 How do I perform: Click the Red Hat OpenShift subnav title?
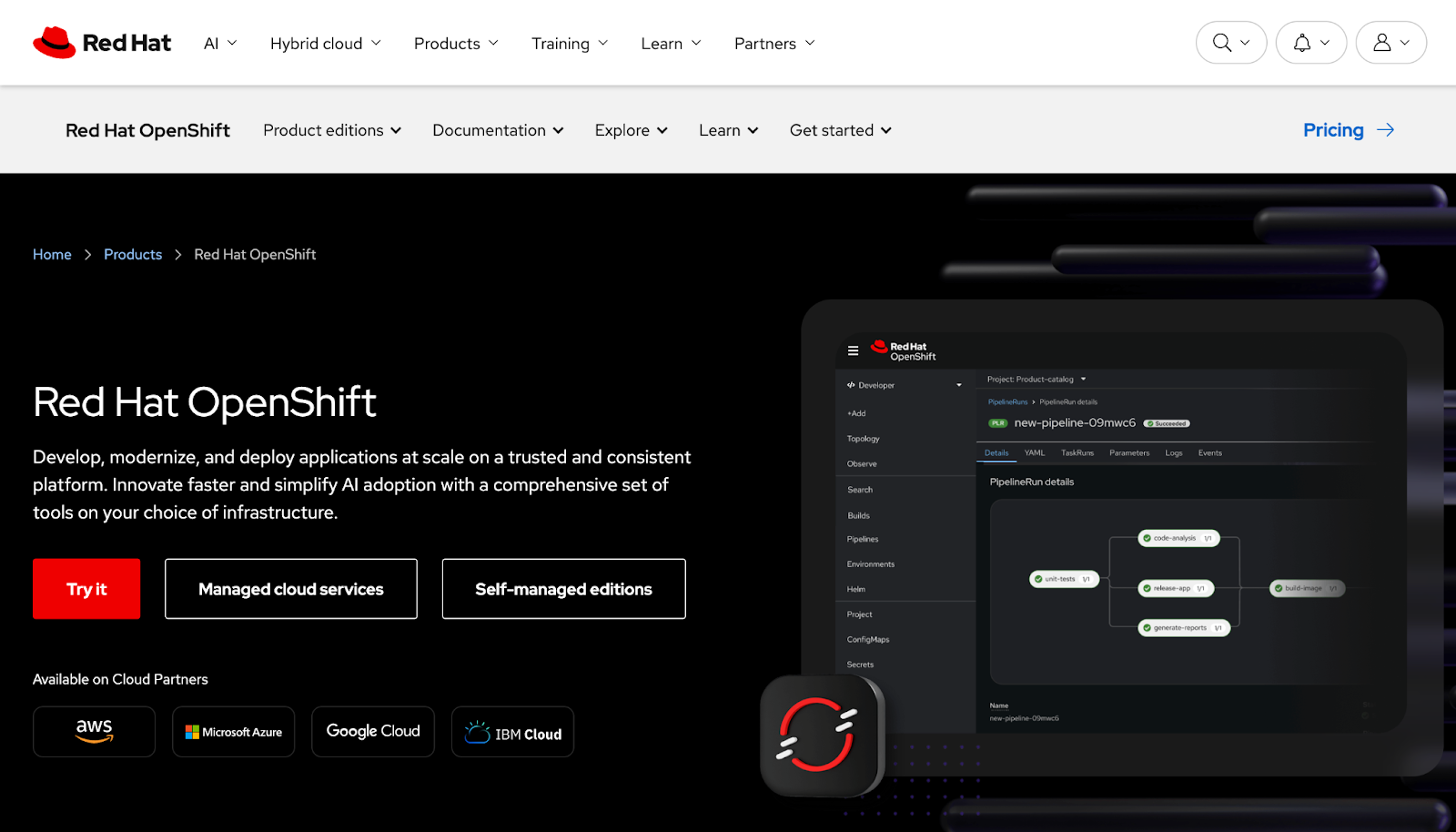[x=147, y=130]
